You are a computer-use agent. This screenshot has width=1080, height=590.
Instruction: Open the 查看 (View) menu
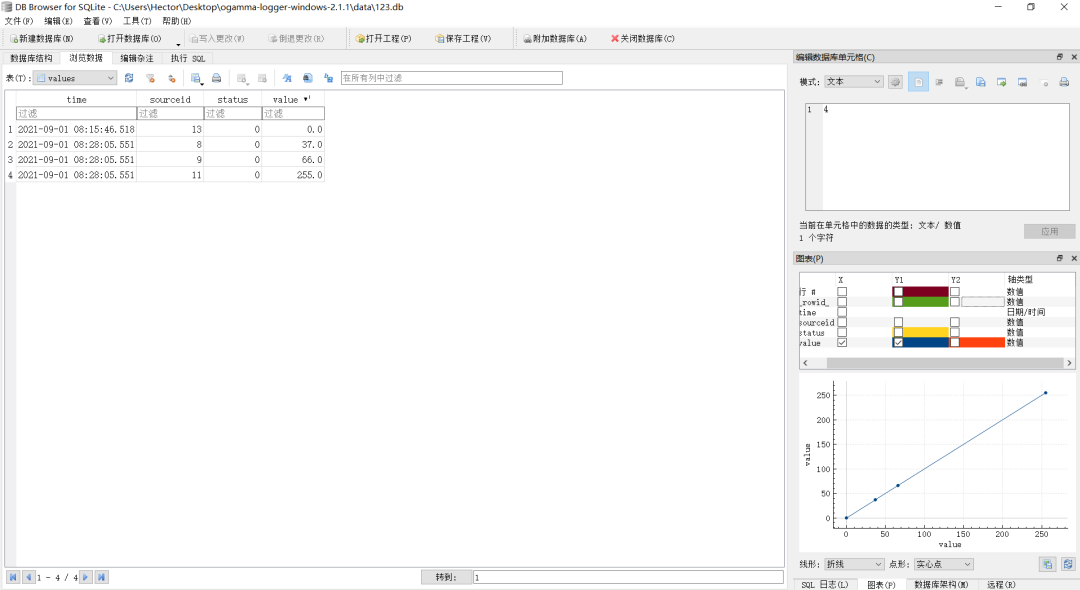click(x=97, y=21)
